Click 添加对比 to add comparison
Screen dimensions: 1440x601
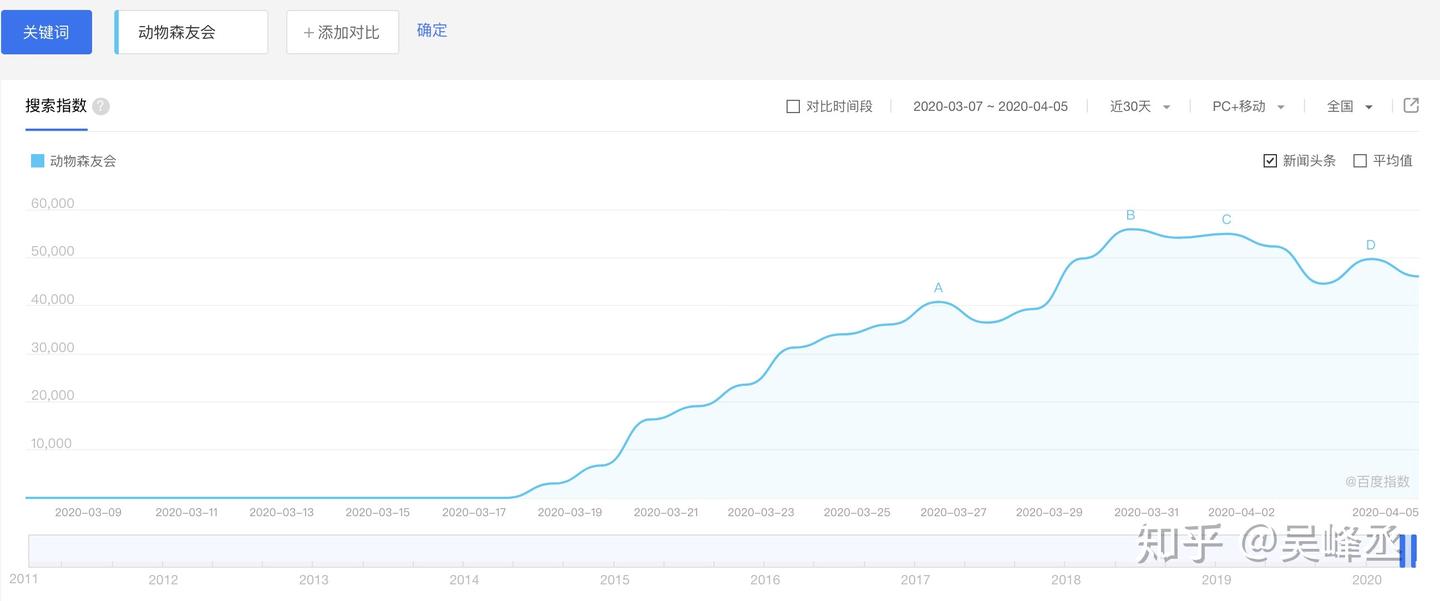click(x=342, y=32)
